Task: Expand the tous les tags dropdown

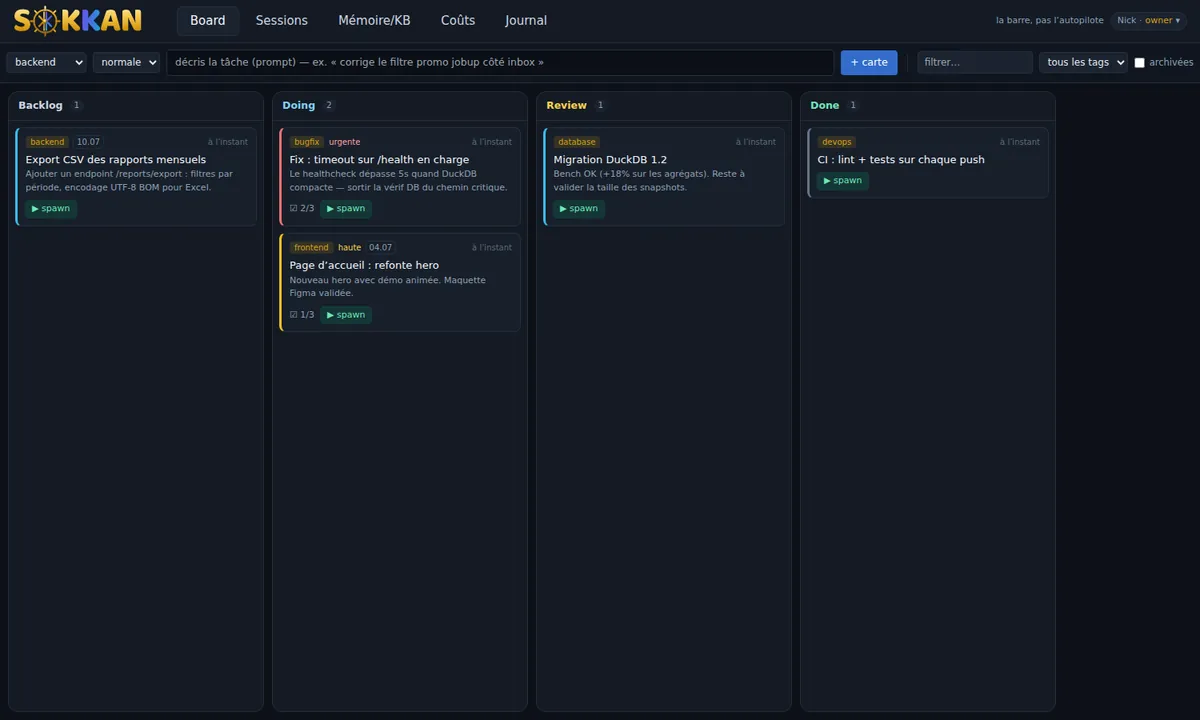Action: 1084,62
